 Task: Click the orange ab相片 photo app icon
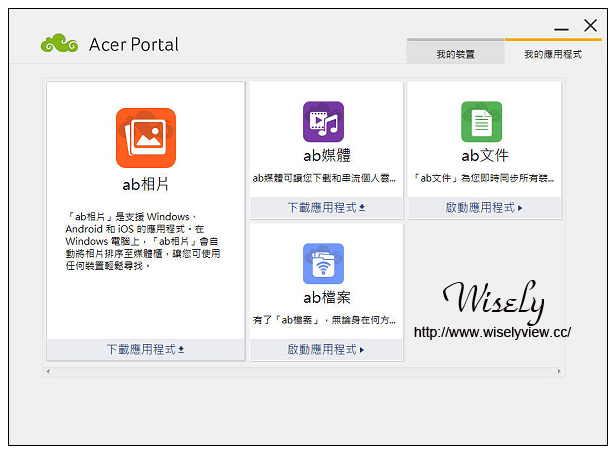(146, 138)
